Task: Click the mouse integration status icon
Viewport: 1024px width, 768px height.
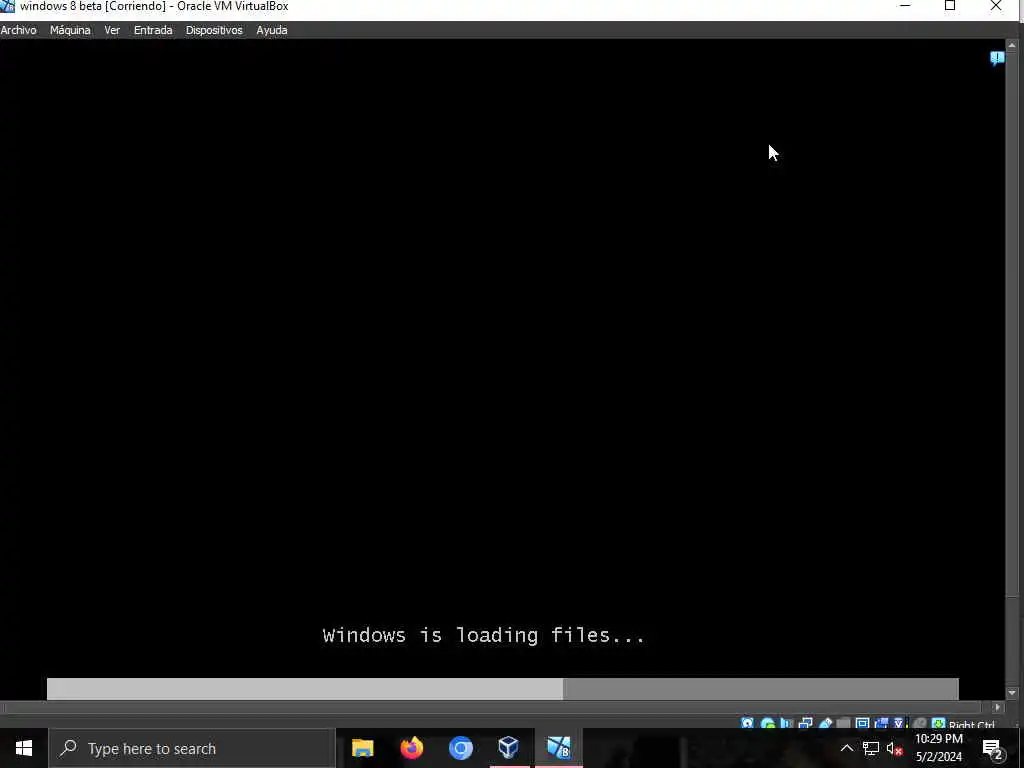Action: point(919,724)
